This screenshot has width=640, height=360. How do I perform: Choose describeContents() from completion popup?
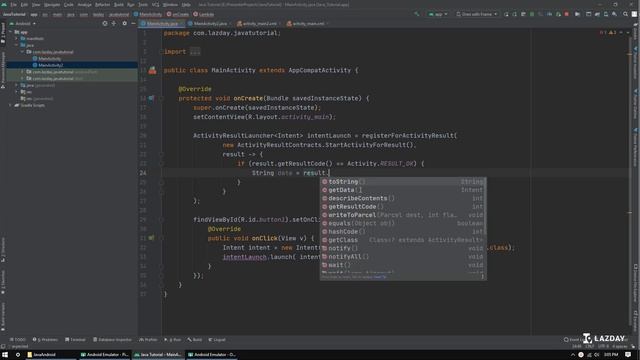pos(403,198)
